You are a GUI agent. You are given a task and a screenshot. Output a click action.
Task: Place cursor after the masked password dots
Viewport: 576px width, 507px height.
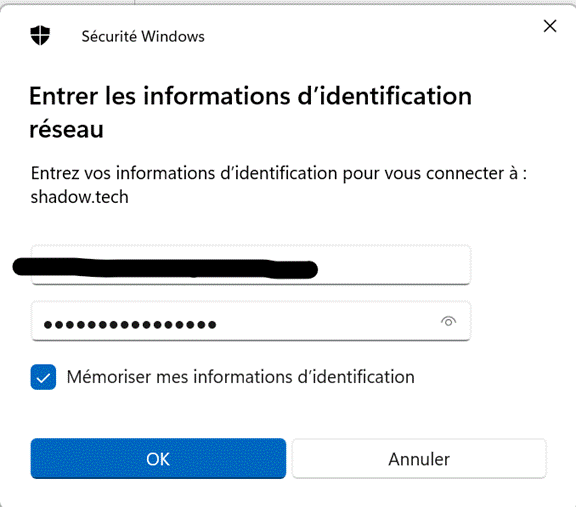pos(220,324)
